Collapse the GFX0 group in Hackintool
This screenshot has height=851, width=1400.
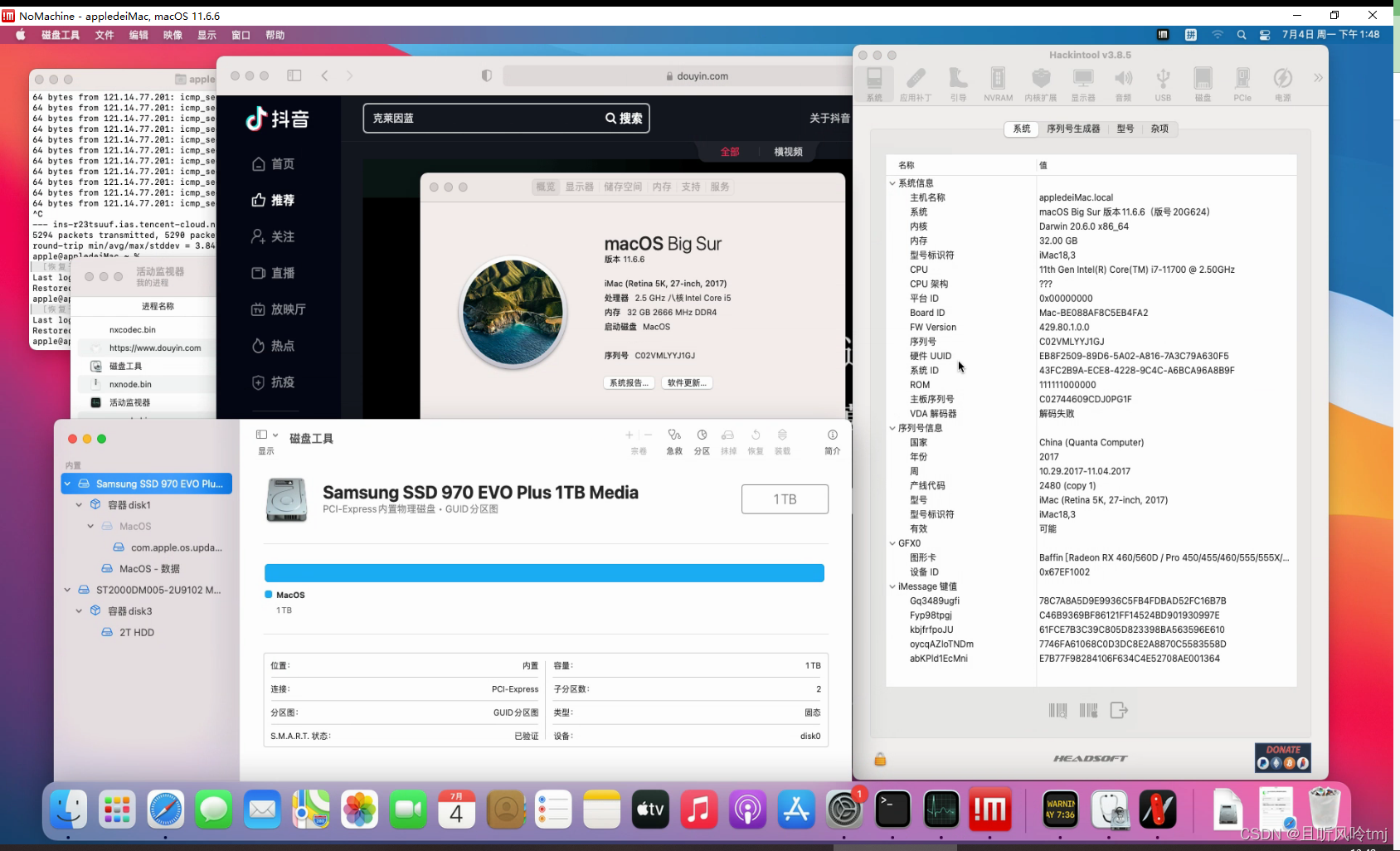click(x=892, y=543)
